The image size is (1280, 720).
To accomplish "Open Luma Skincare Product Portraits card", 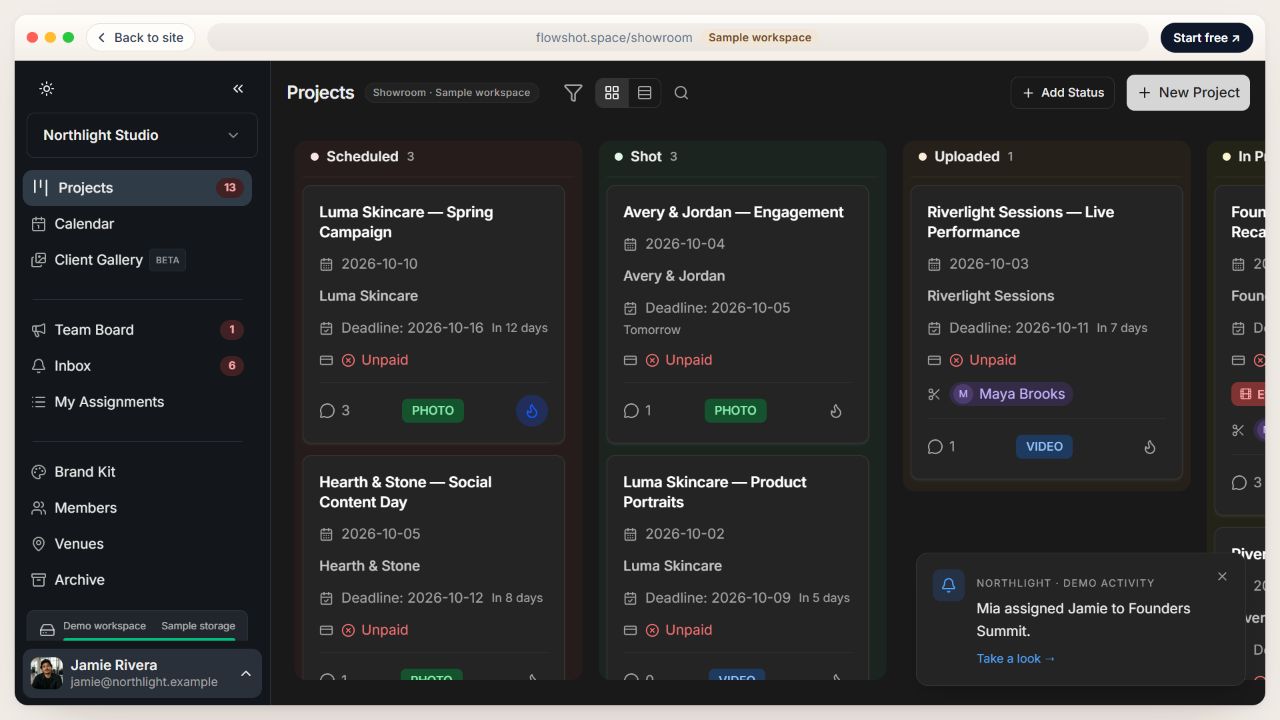I will (x=738, y=567).
